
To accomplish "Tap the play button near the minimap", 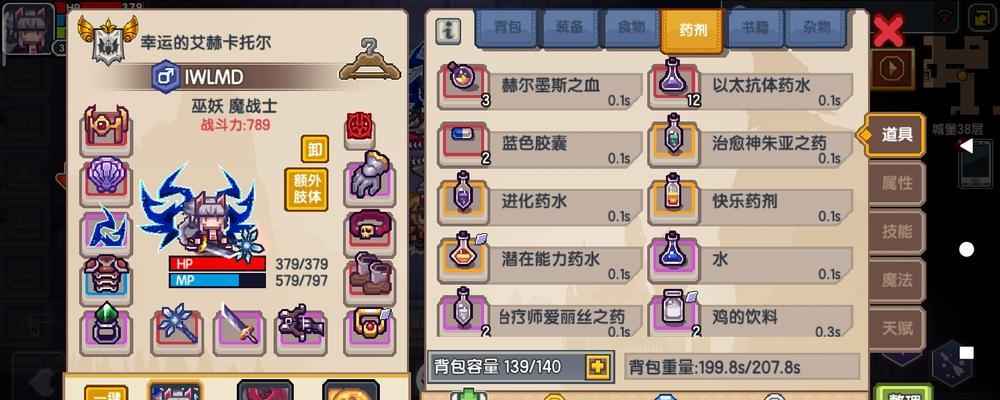I will tap(893, 68).
